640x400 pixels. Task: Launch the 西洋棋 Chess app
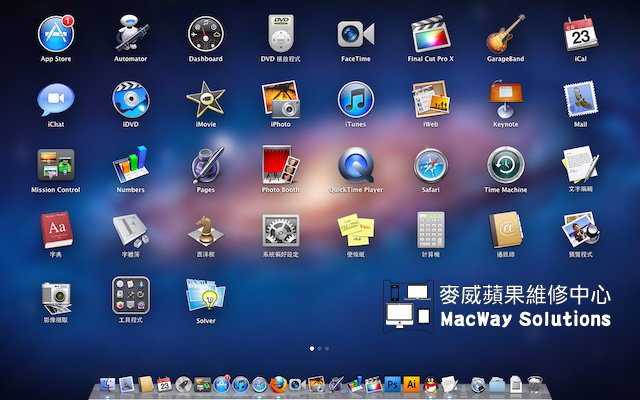click(206, 231)
